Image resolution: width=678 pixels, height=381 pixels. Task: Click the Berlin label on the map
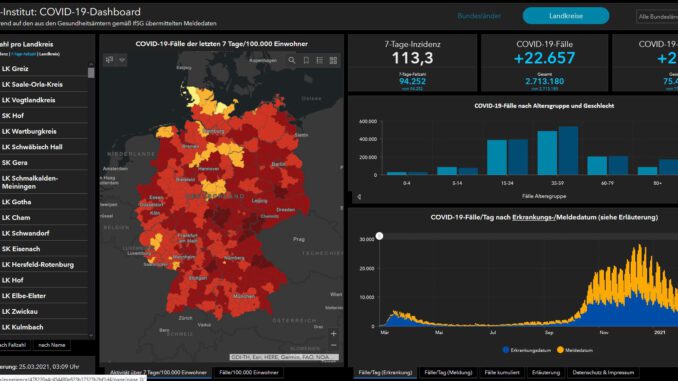click(278, 164)
